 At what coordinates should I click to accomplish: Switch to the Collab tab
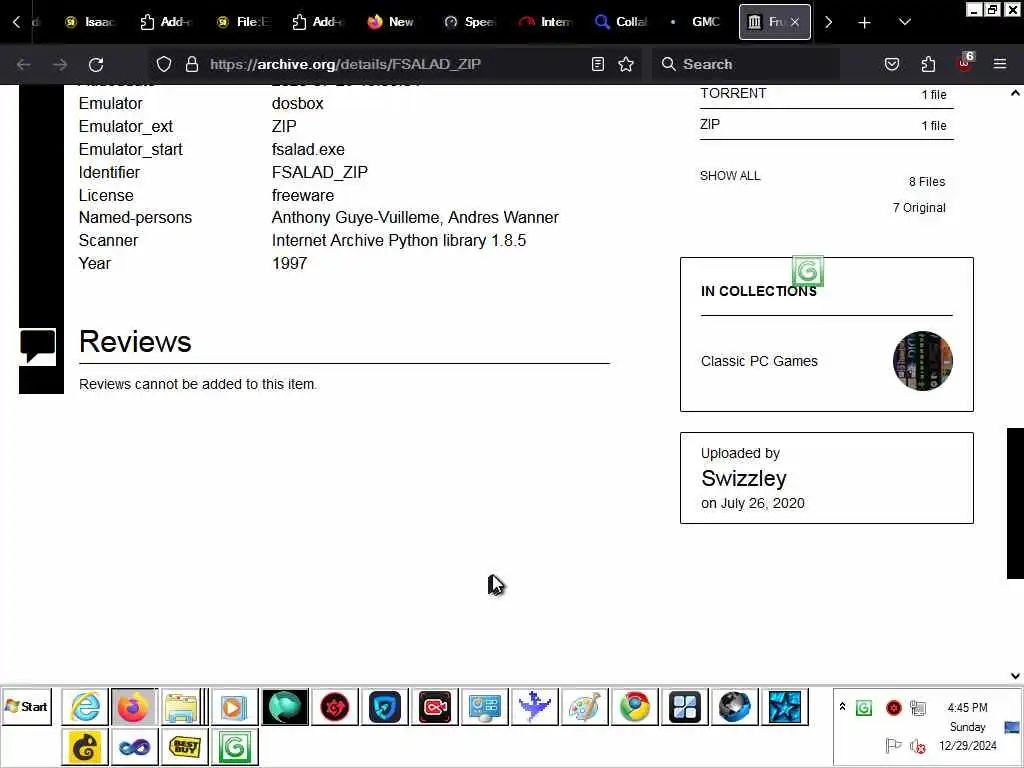[621, 22]
